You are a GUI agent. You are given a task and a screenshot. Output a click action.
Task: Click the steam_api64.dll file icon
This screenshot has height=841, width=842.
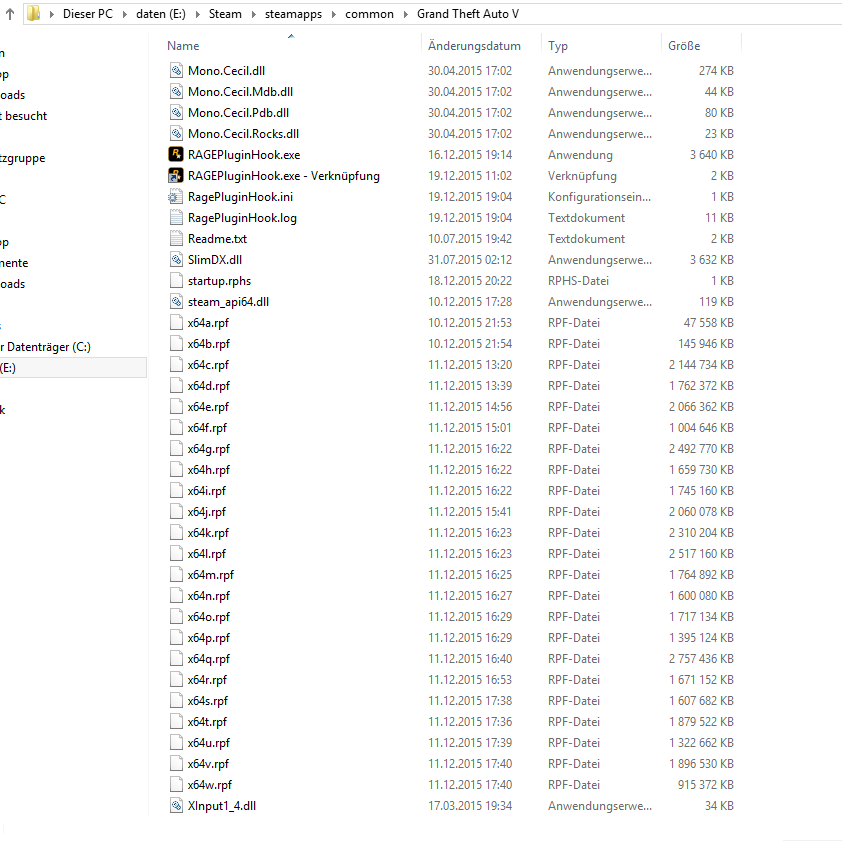click(176, 301)
